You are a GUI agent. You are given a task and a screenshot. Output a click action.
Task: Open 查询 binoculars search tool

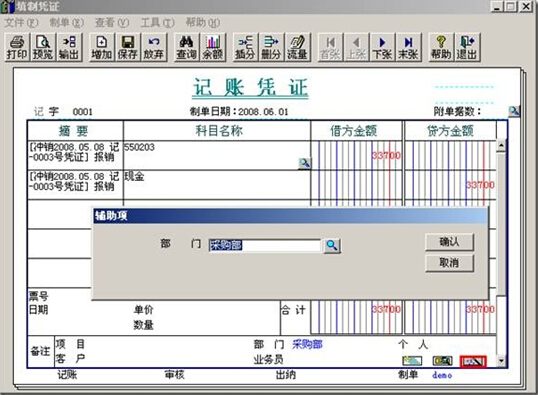click(186, 47)
